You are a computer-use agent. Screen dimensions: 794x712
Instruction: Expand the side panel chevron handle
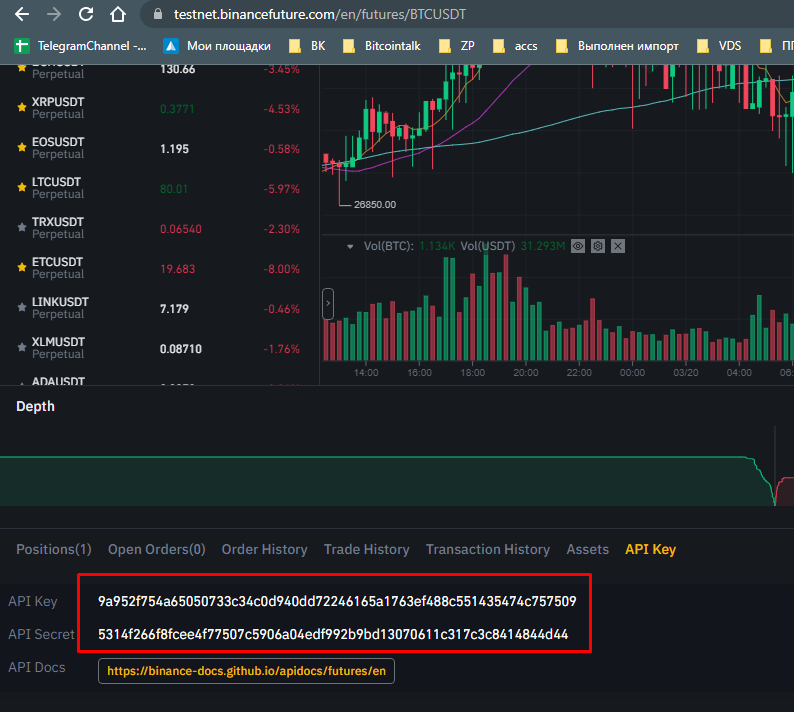coord(328,304)
